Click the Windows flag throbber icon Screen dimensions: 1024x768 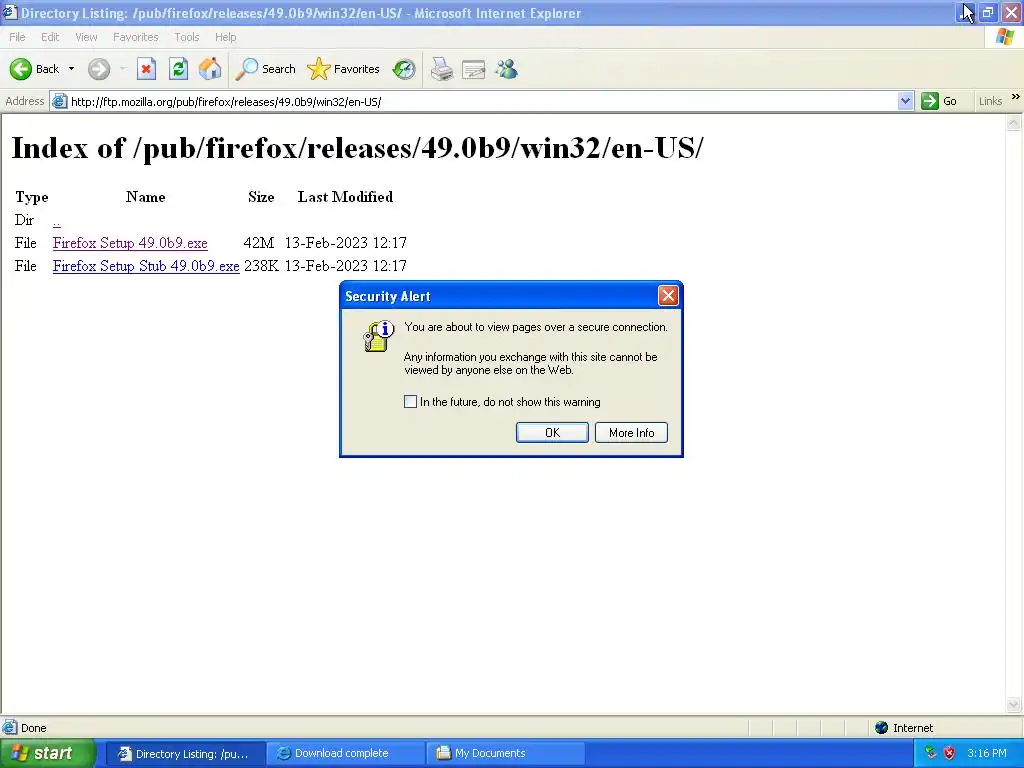coord(1005,37)
